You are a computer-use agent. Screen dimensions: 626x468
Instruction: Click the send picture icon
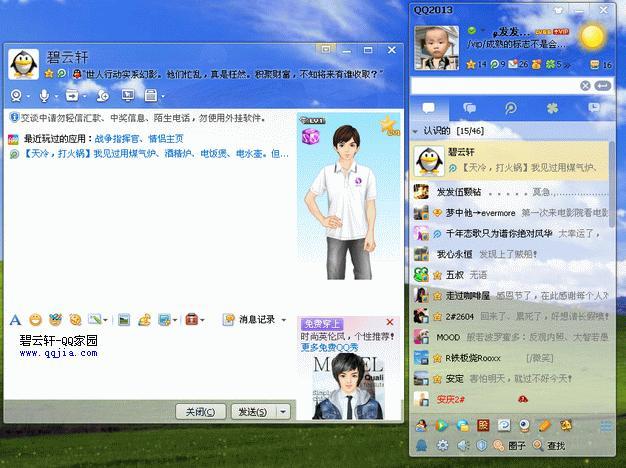coord(124,319)
